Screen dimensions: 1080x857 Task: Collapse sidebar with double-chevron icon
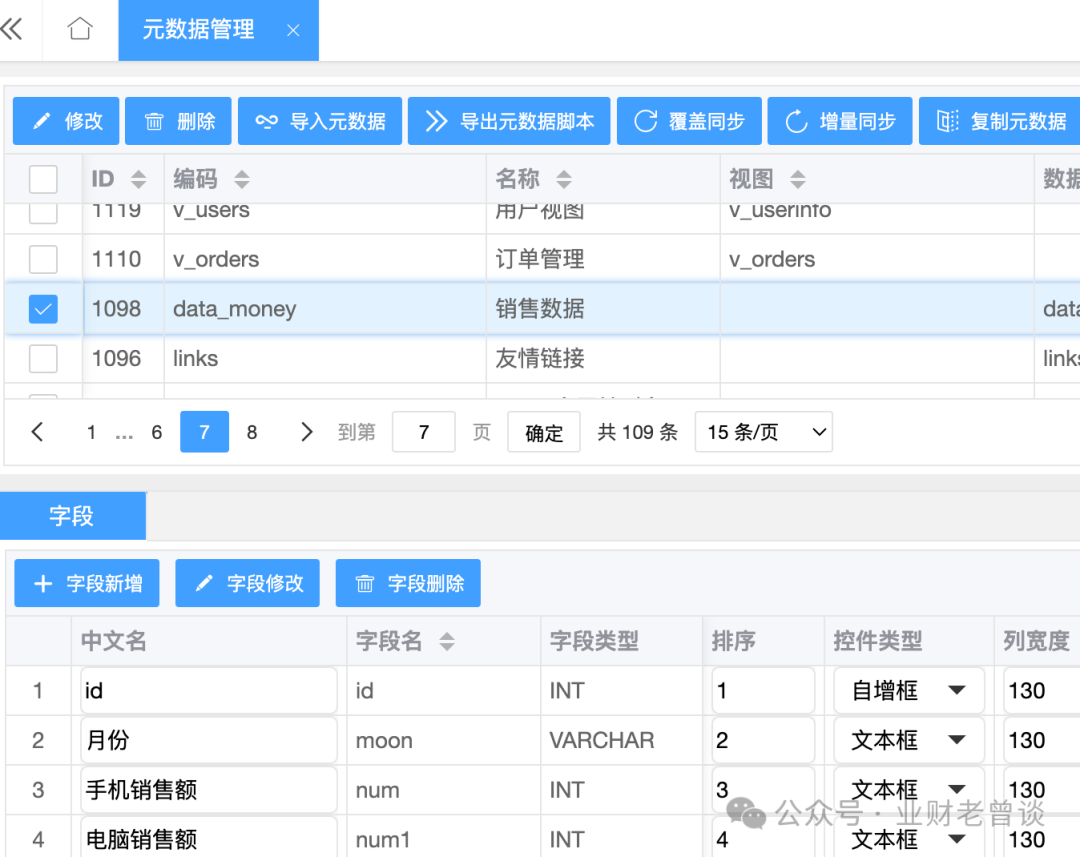pyautogui.click(x=12, y=30)
